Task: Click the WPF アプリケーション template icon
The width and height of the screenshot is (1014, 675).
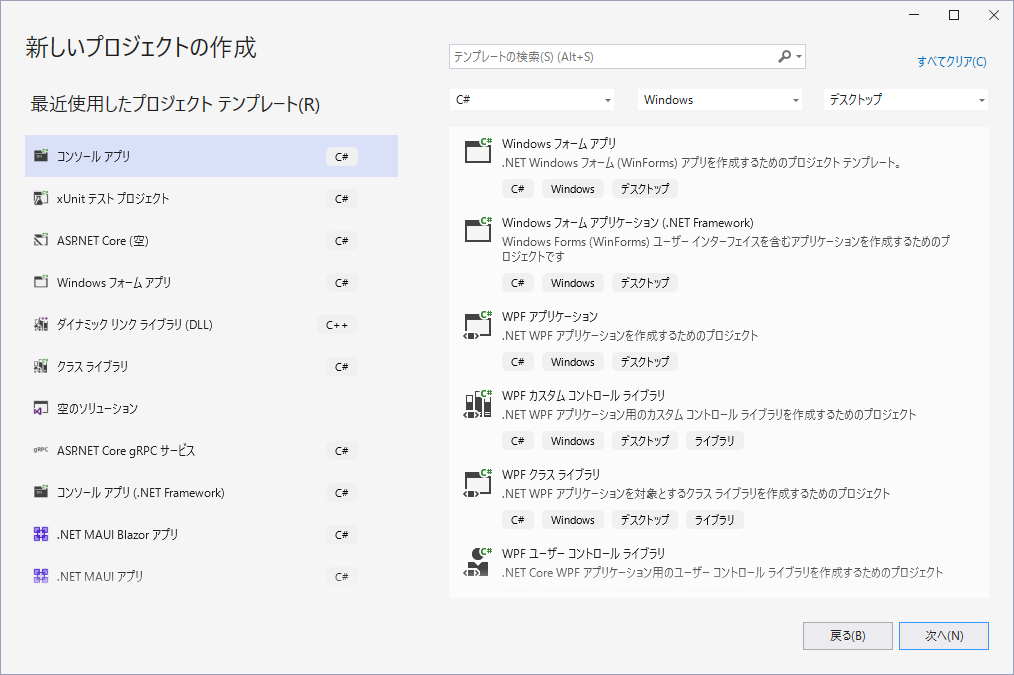Action: 478,325
